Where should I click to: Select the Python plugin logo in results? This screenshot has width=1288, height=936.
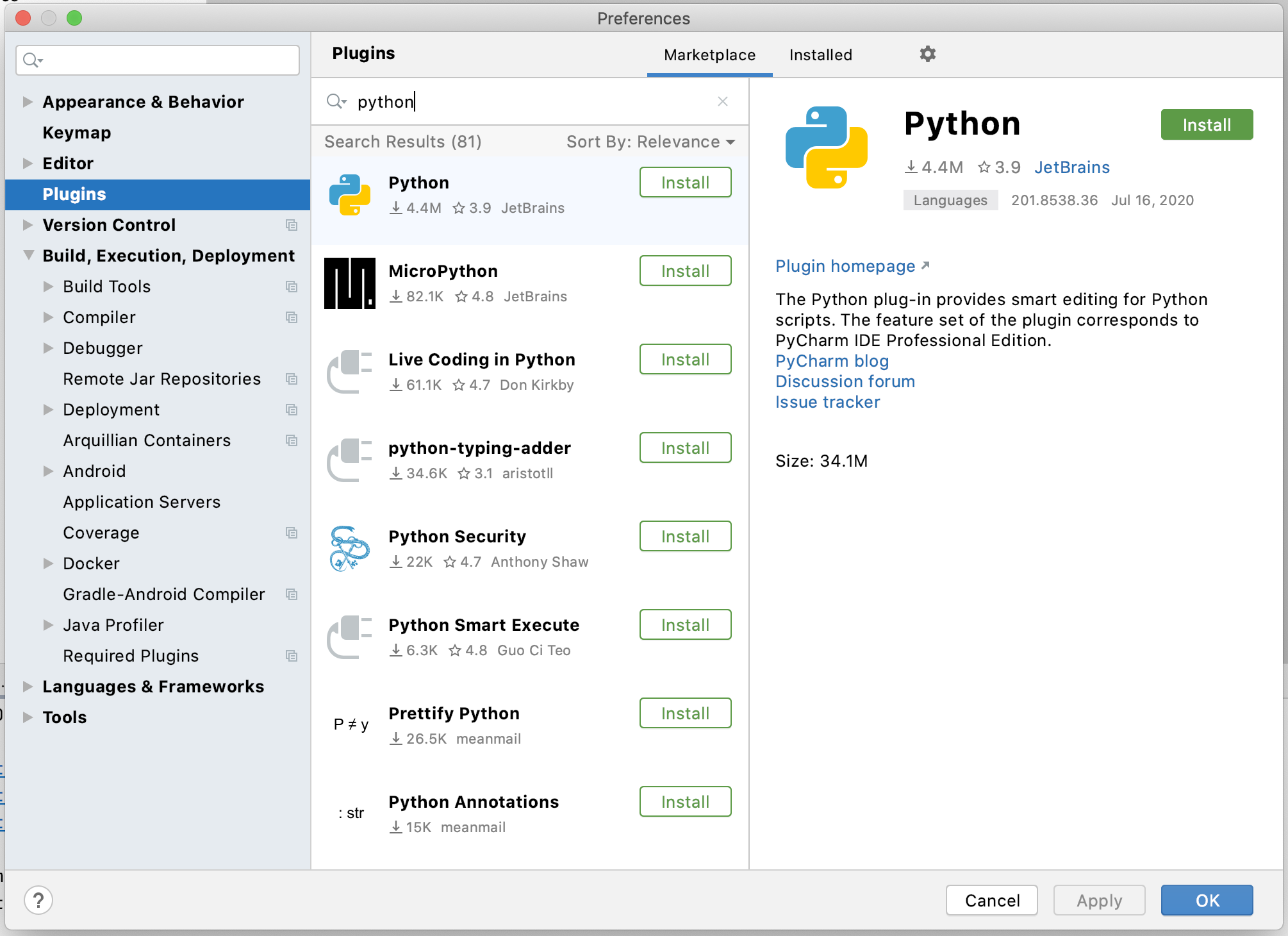tap(350, 195)
